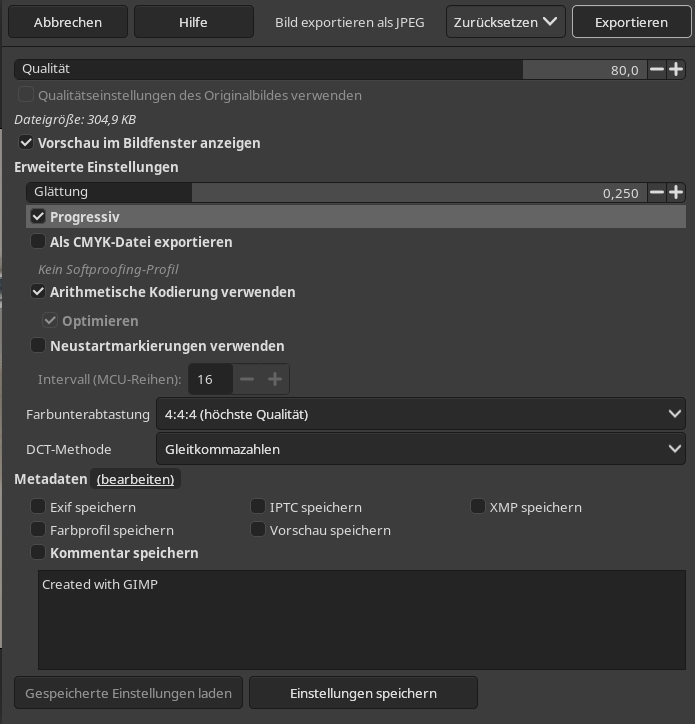Toggle Qualitätseinstellungen des Originalbildes verwenden checkbox
This screenshot has height=724, width=695.
(x=26, y=95)
